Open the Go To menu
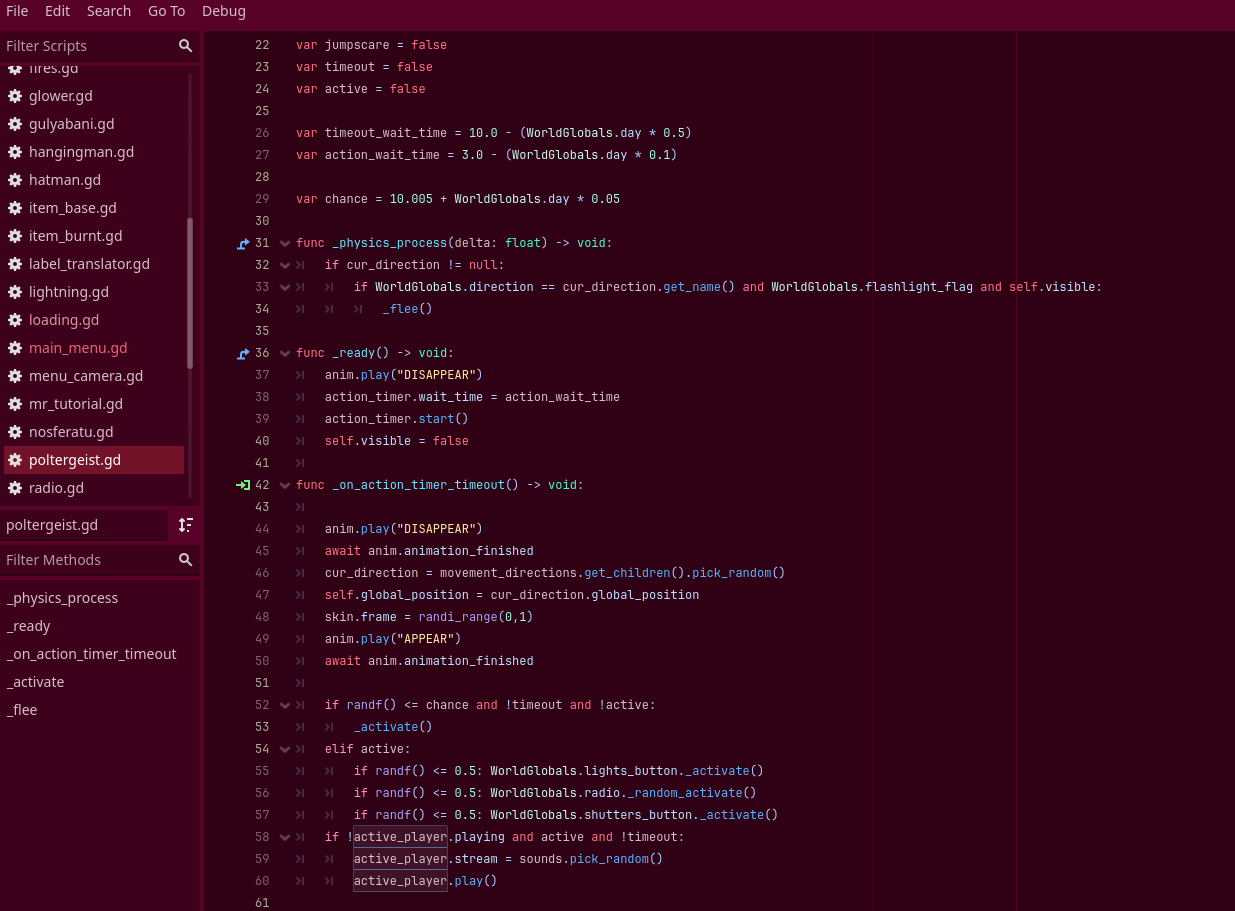The width and height of the screenshot is (1235, 911). (x=167, y=11)
